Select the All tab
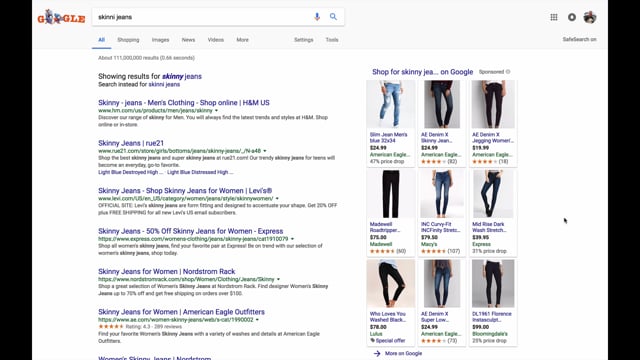 (101, 40)
